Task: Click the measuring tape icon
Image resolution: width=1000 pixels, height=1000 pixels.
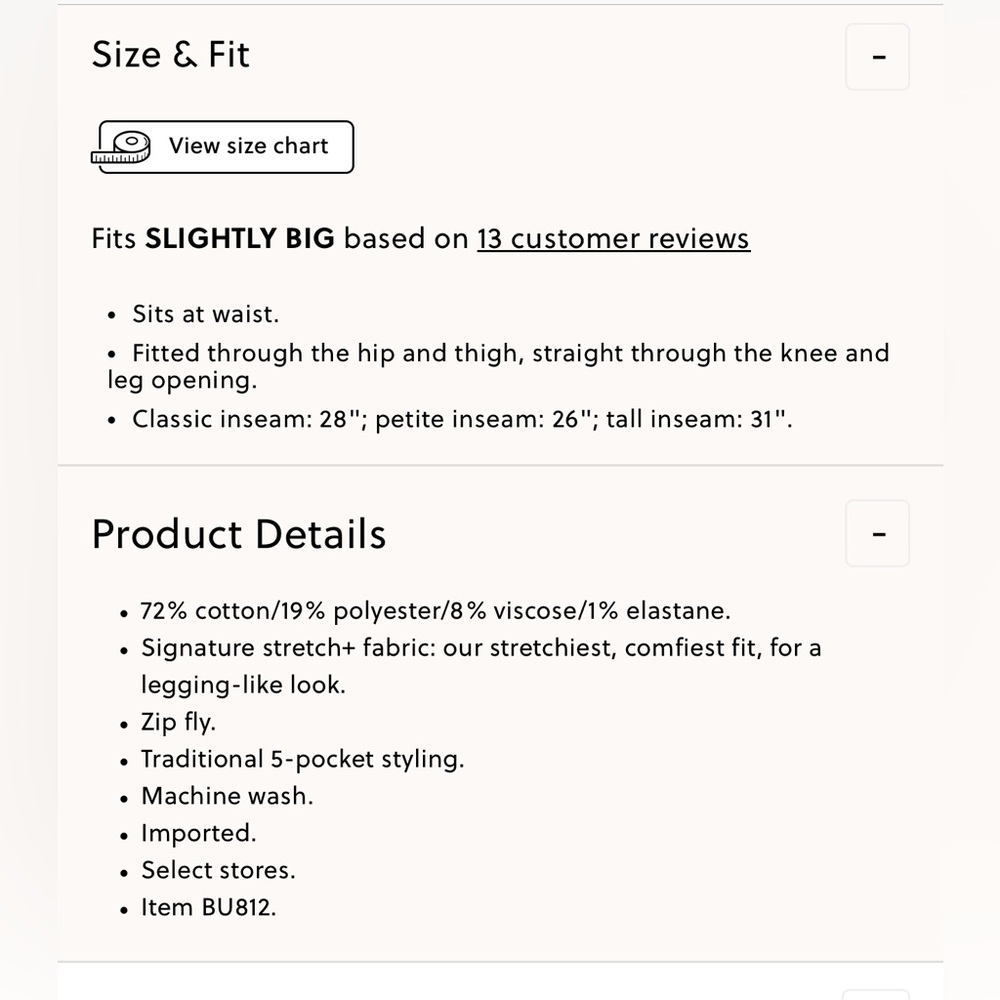Action: click(121, 147)
